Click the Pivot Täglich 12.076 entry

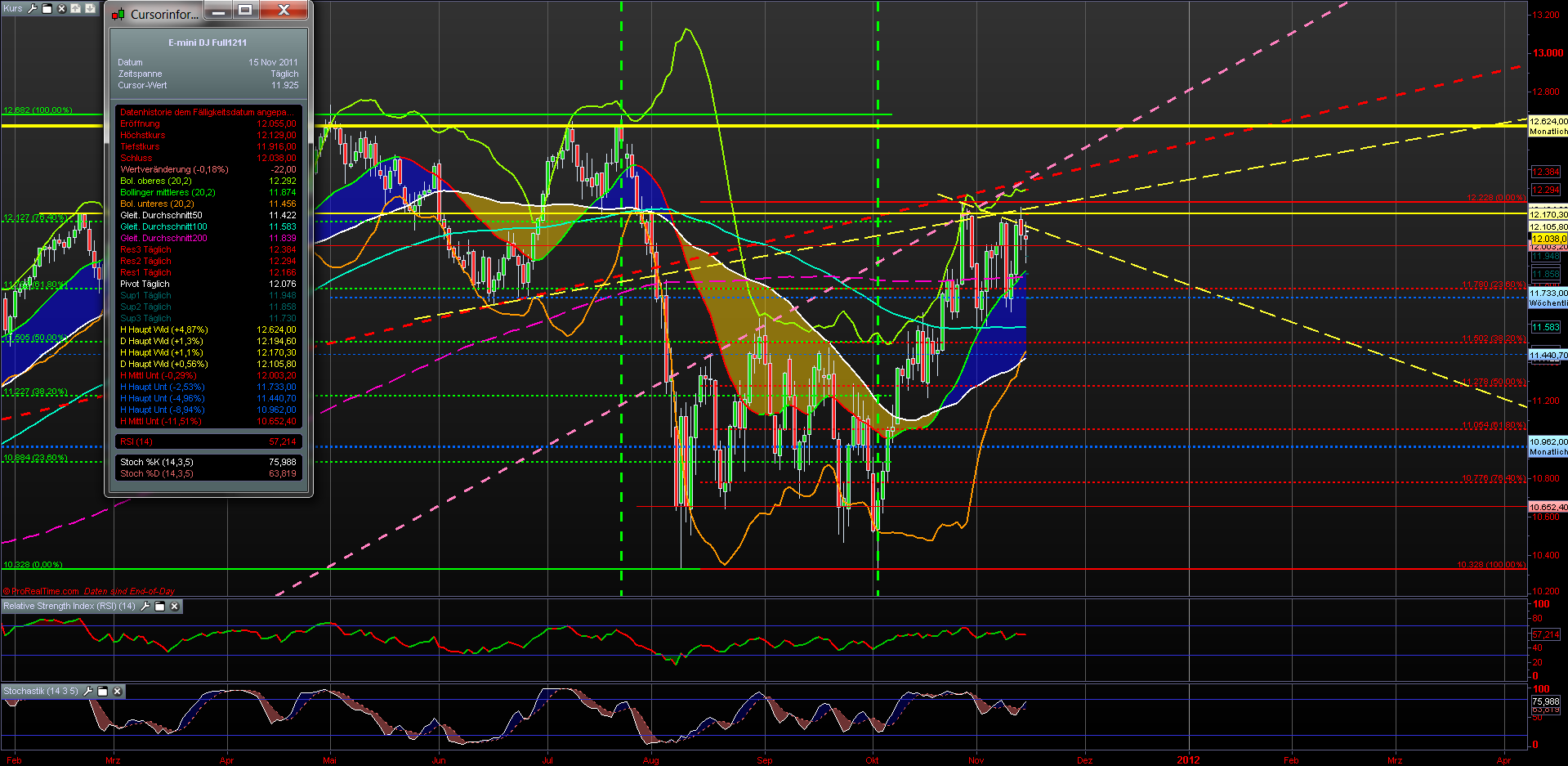click(208, 284)
